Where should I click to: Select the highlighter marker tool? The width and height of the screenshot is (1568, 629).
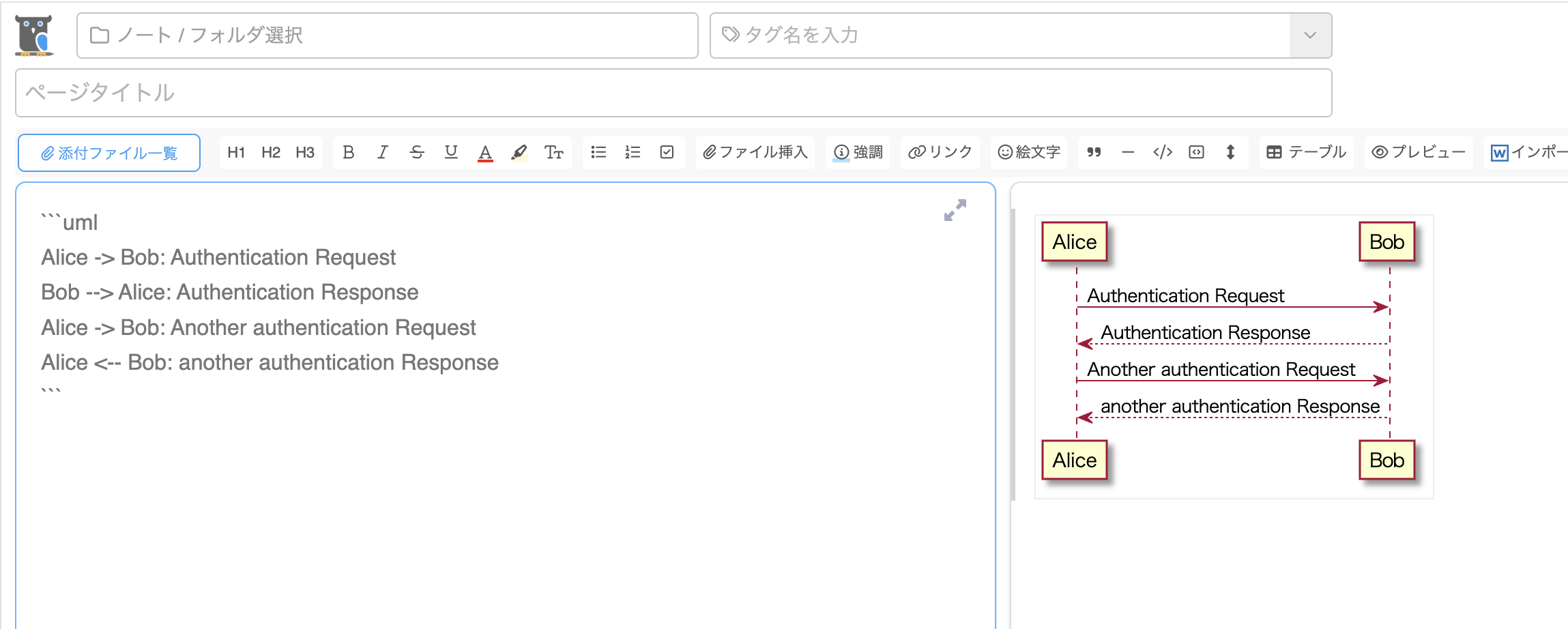click(519, 152)
